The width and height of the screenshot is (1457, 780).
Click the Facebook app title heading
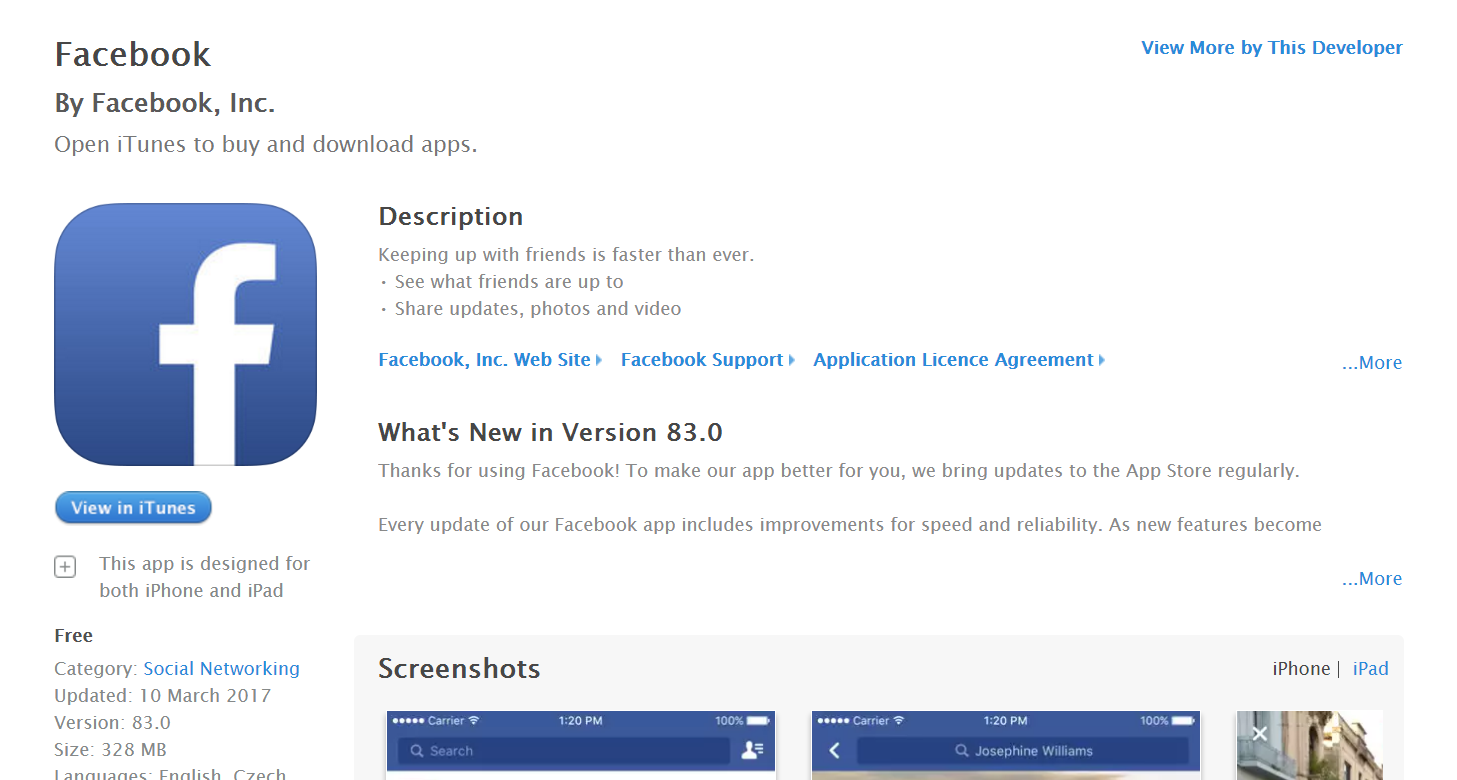click(133, 54)
